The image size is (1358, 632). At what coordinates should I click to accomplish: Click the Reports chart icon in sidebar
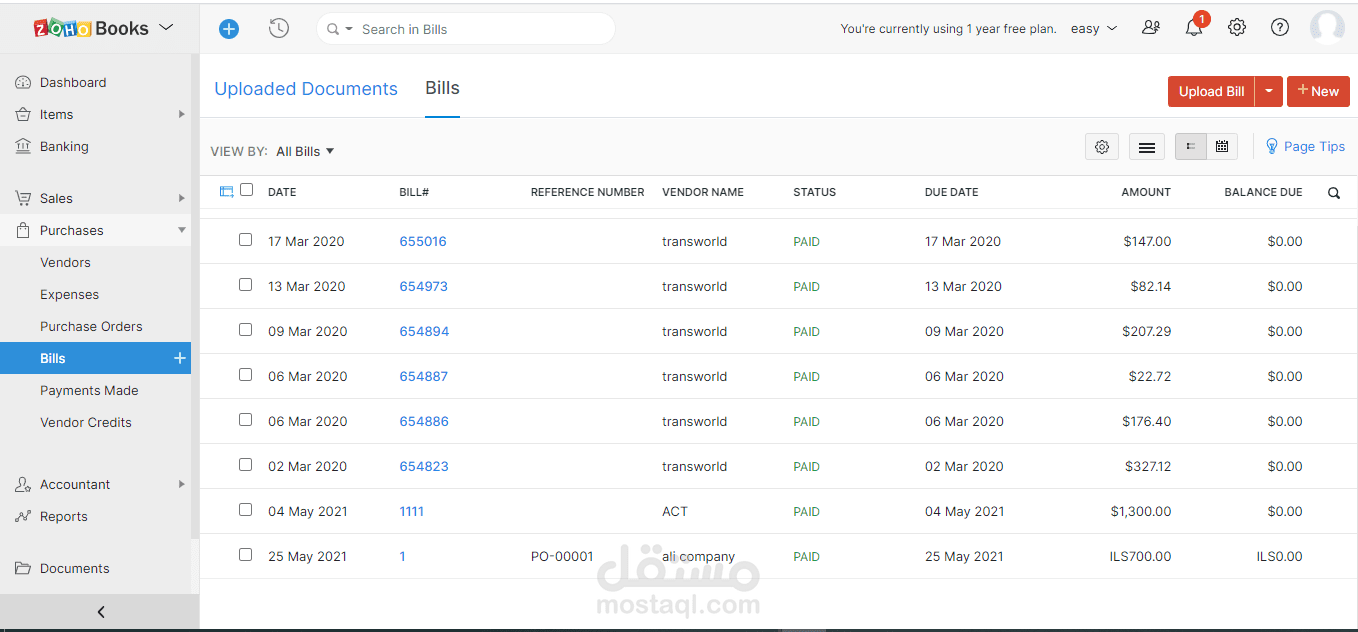point(23,516)
